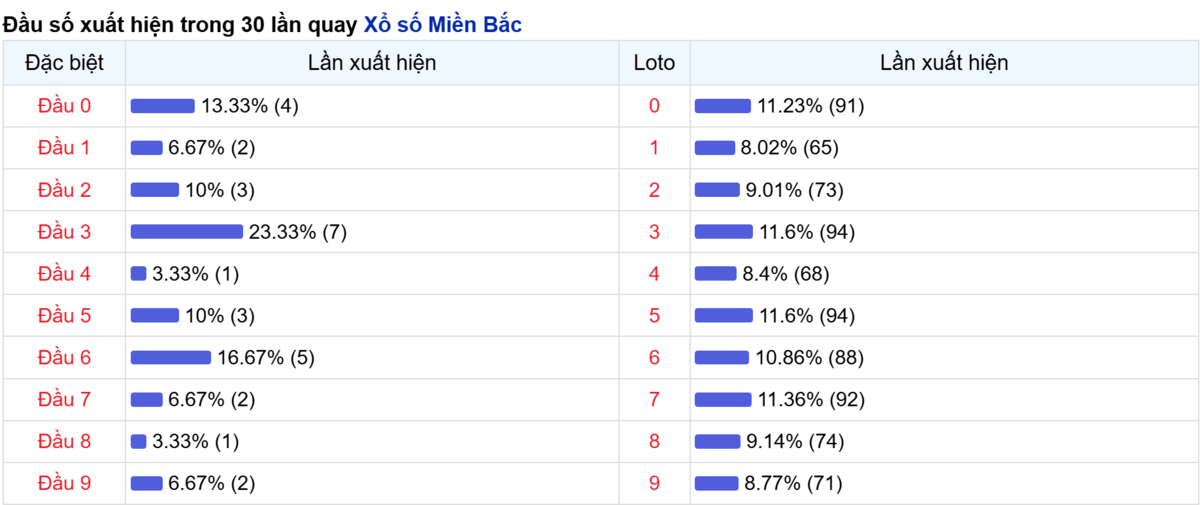
Task: Click the 16.67% (5) value text
Action: click(x=266, y=358)
